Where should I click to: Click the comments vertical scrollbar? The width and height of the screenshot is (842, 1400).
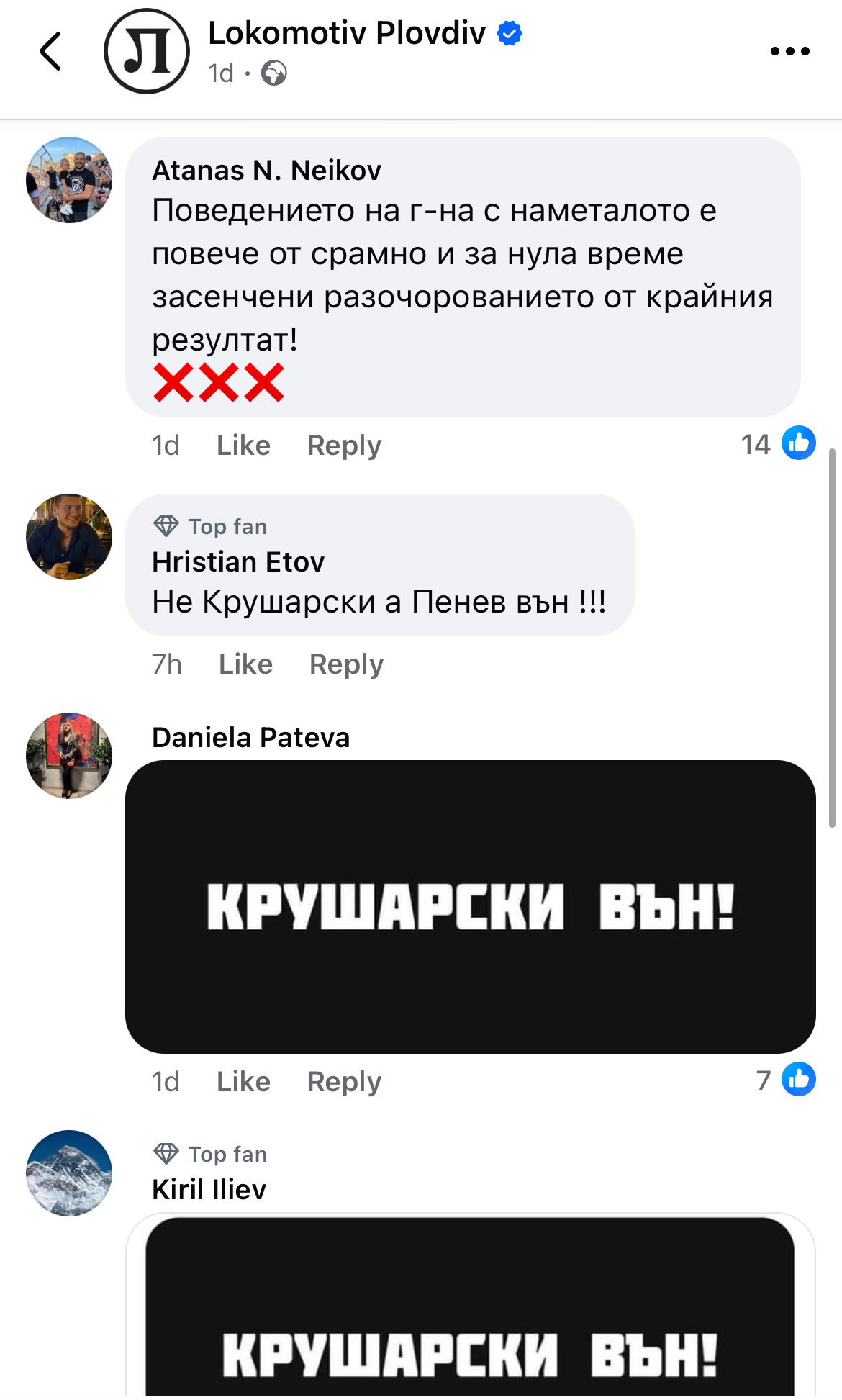[x=833, y=638]
